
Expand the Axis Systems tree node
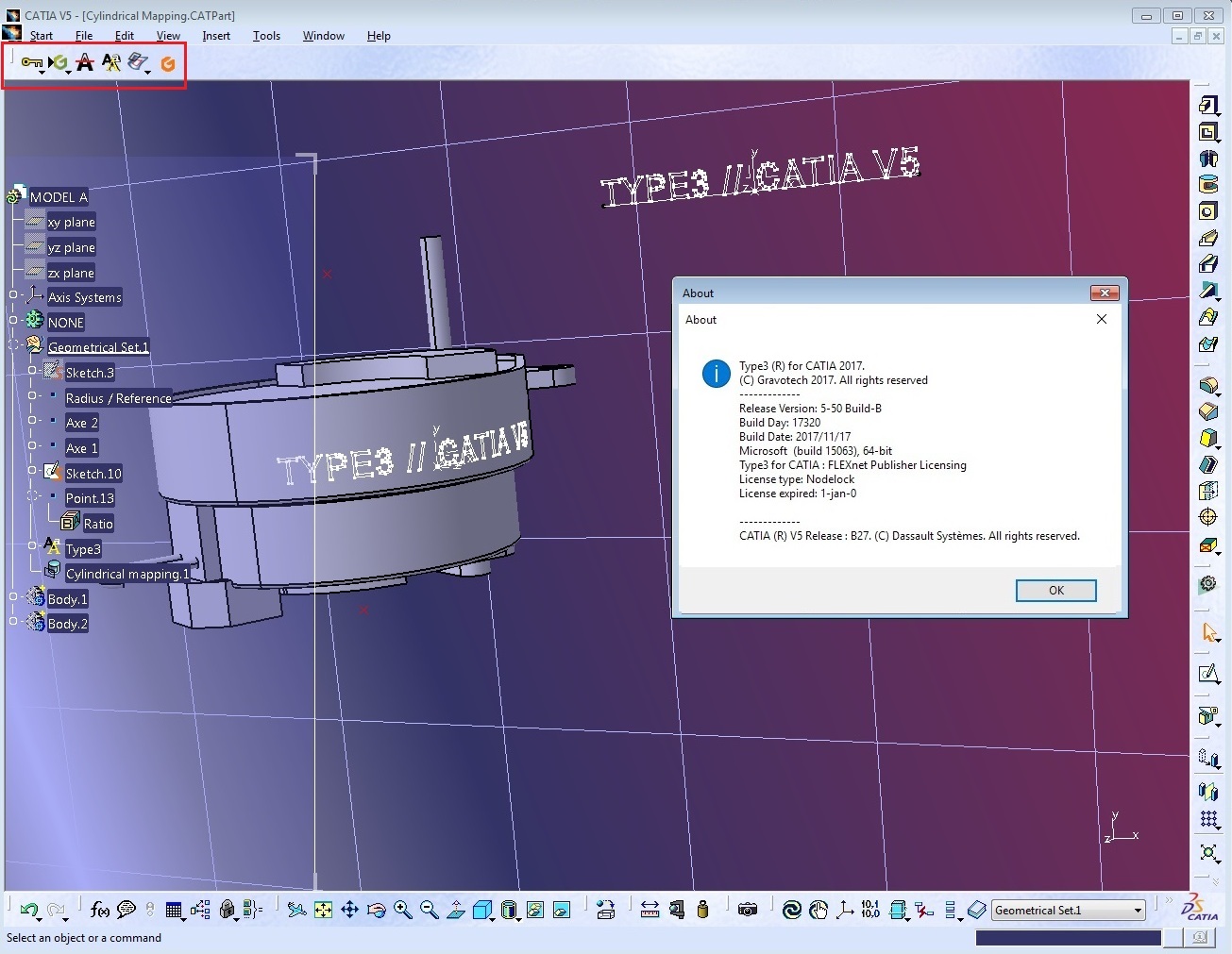coord(13,295)
